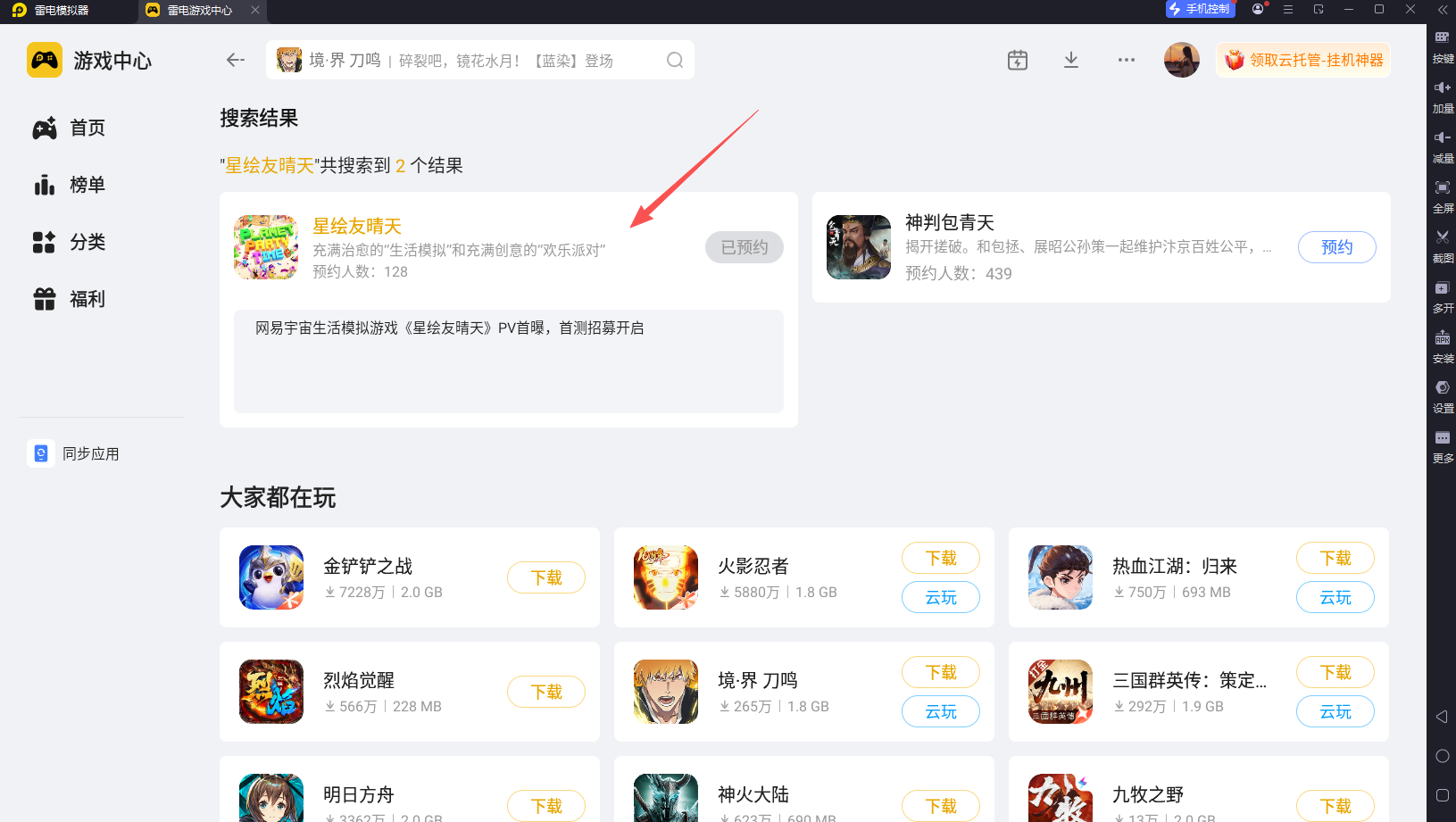Open 按键 keyboard mapping tool

click(1443, 47)
